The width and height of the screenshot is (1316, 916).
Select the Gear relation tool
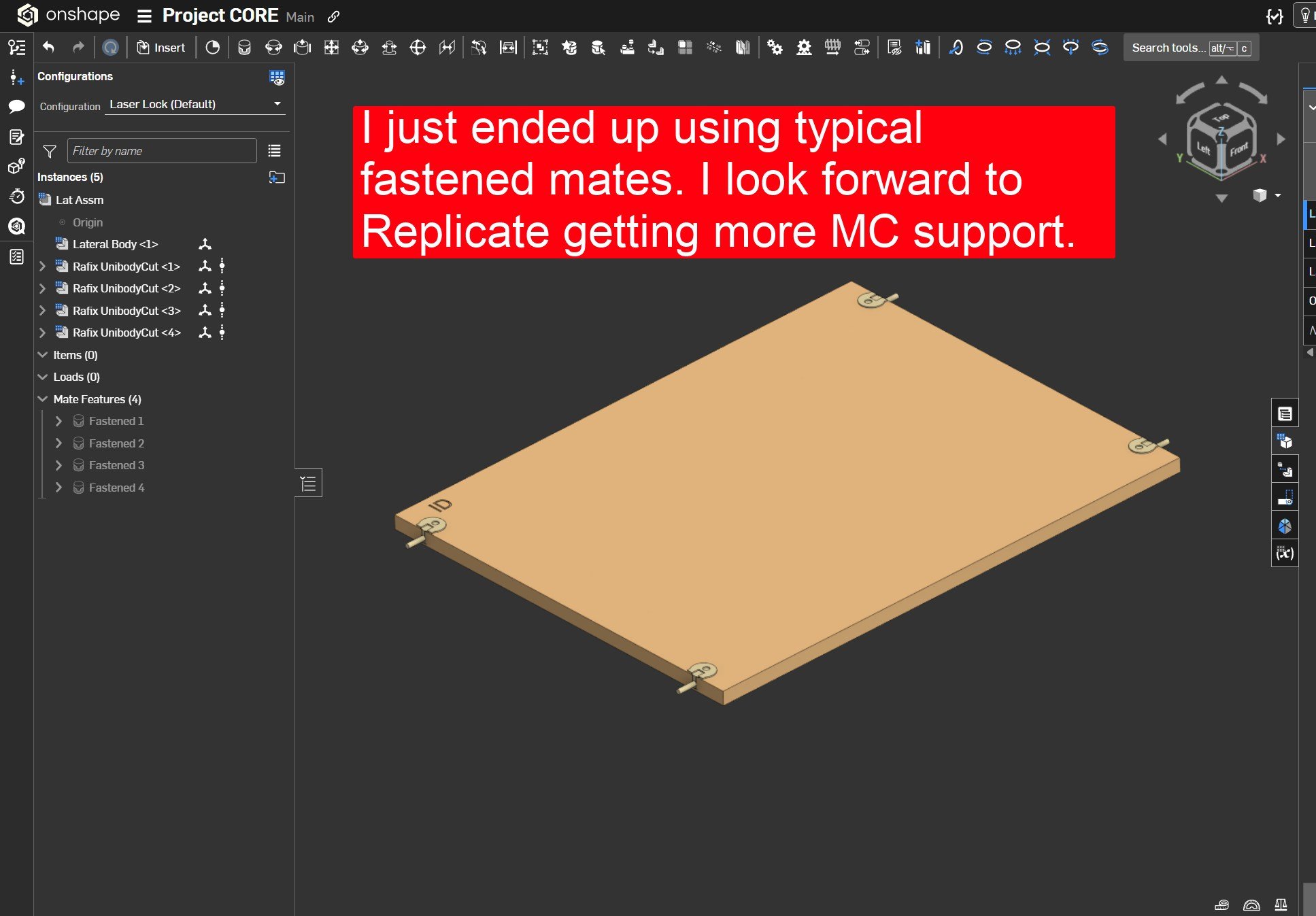(x=775, y=48)
